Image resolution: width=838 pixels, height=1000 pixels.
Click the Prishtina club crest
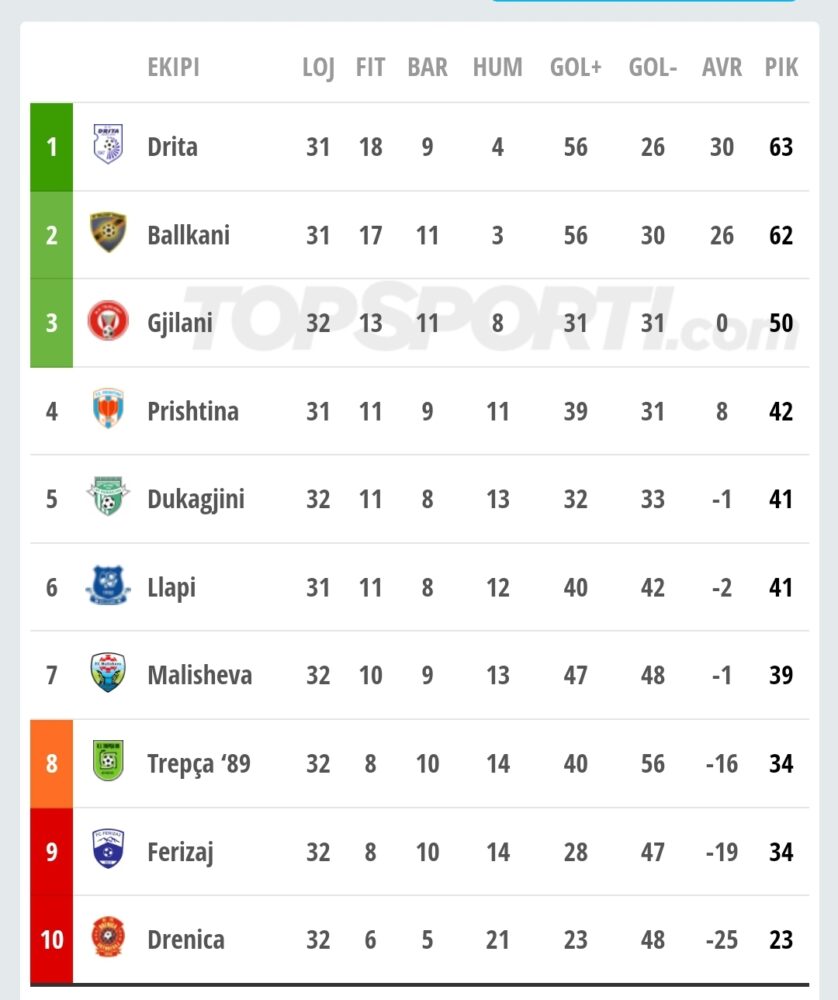[x=108, y=408]
